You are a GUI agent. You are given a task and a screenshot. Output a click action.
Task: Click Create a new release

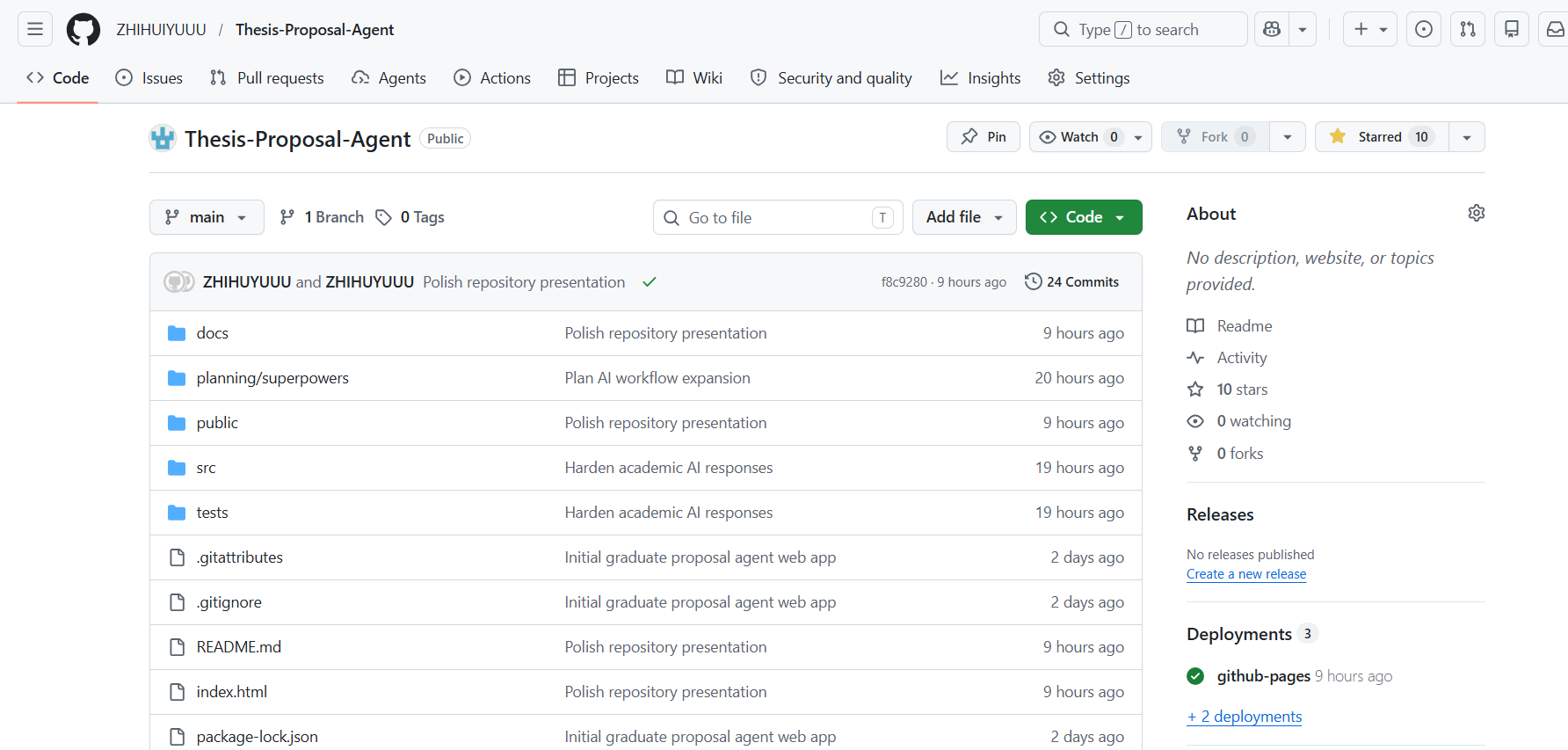(x=1246, y=574)
